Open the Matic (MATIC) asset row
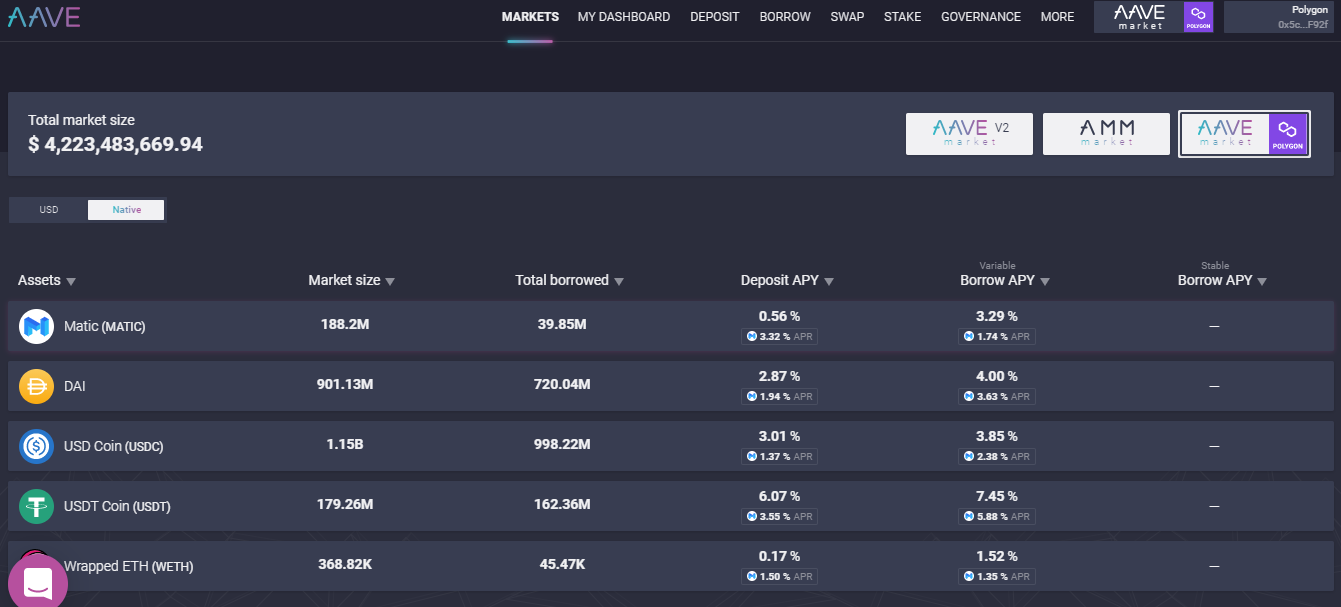This screenshot has width=1341, height=607. click(x=671, y=326)
